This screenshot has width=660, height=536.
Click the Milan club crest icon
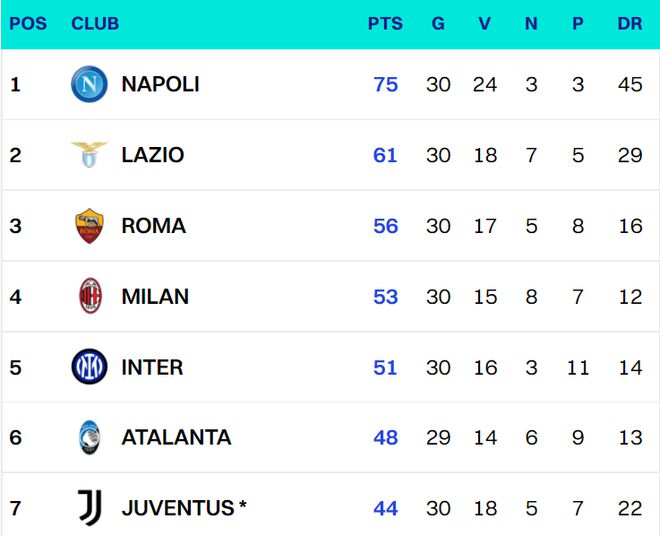click(90, 296)
